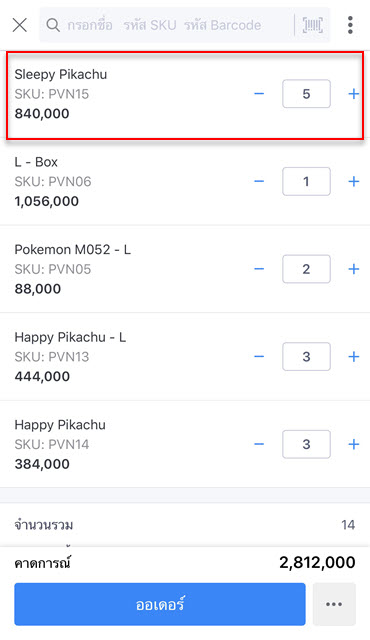The width and height of the screenshot is (370, 640).
Task: Increase Happy Pikachu - L quantity
Action: click(354, 357)
